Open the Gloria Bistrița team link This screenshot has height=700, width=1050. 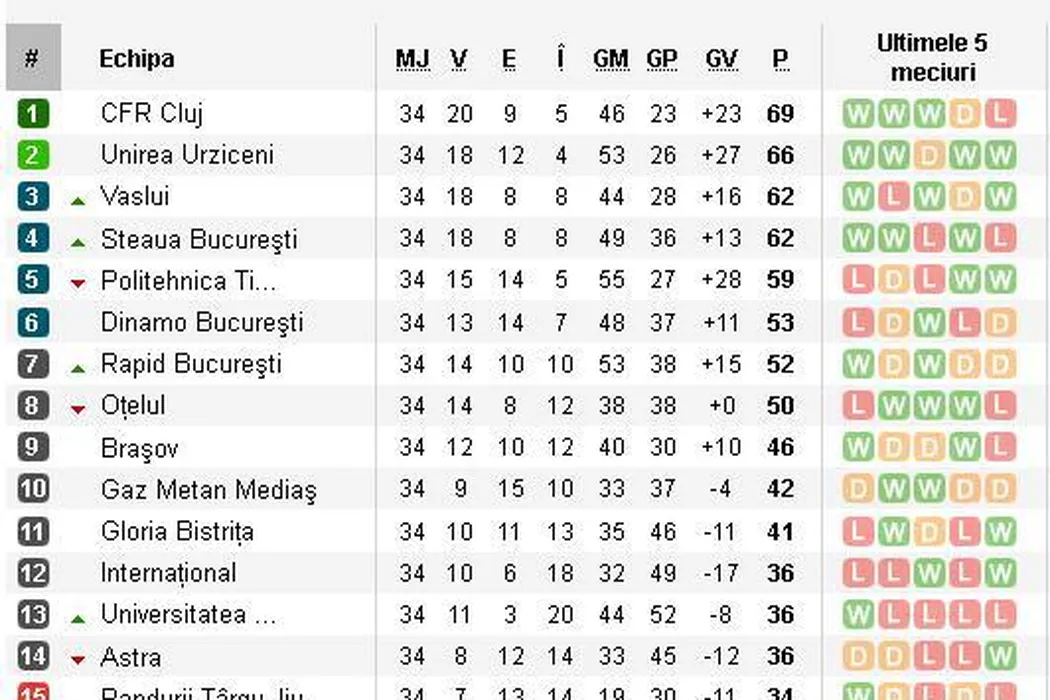177,531
